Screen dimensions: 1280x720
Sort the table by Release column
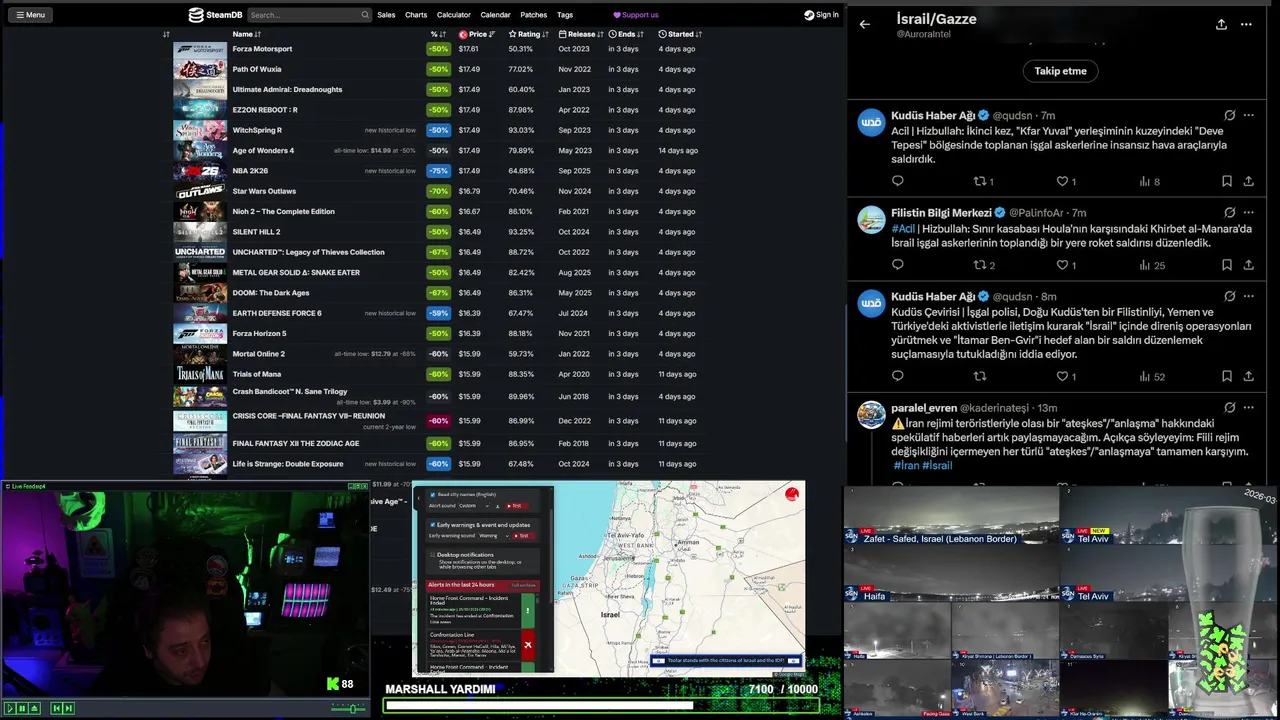point(581,34)
